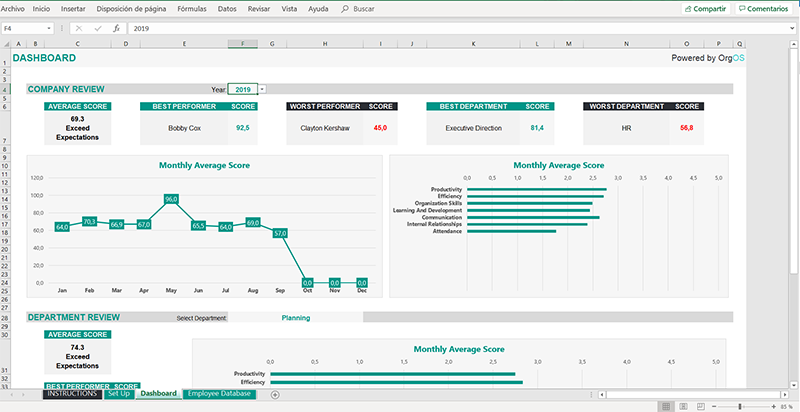This screenshot has width=800, height=412.
Task: Open the Year dropdown arrow beside 2019
Action: click(262, 89)
